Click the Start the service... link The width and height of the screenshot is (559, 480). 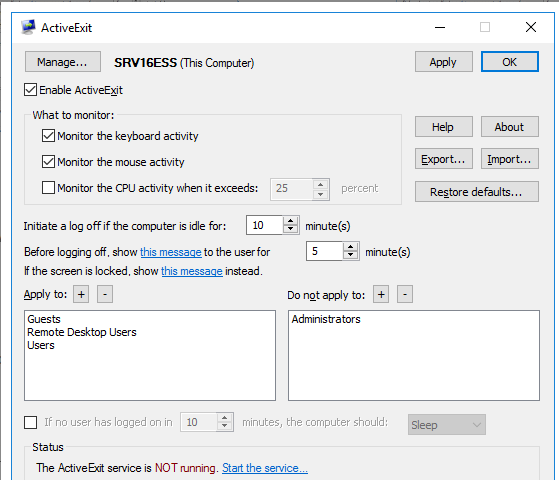[x=265, y=468]
